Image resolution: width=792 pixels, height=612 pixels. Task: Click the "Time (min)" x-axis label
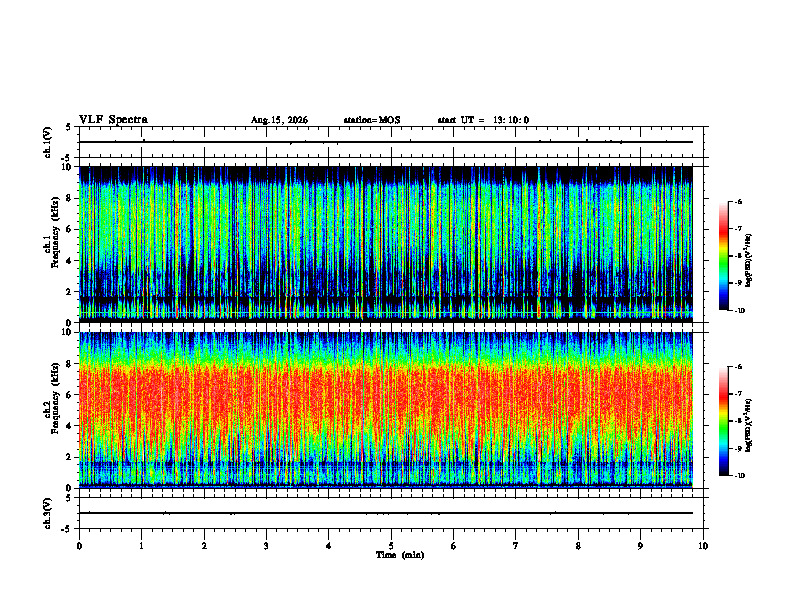point(400,555)
